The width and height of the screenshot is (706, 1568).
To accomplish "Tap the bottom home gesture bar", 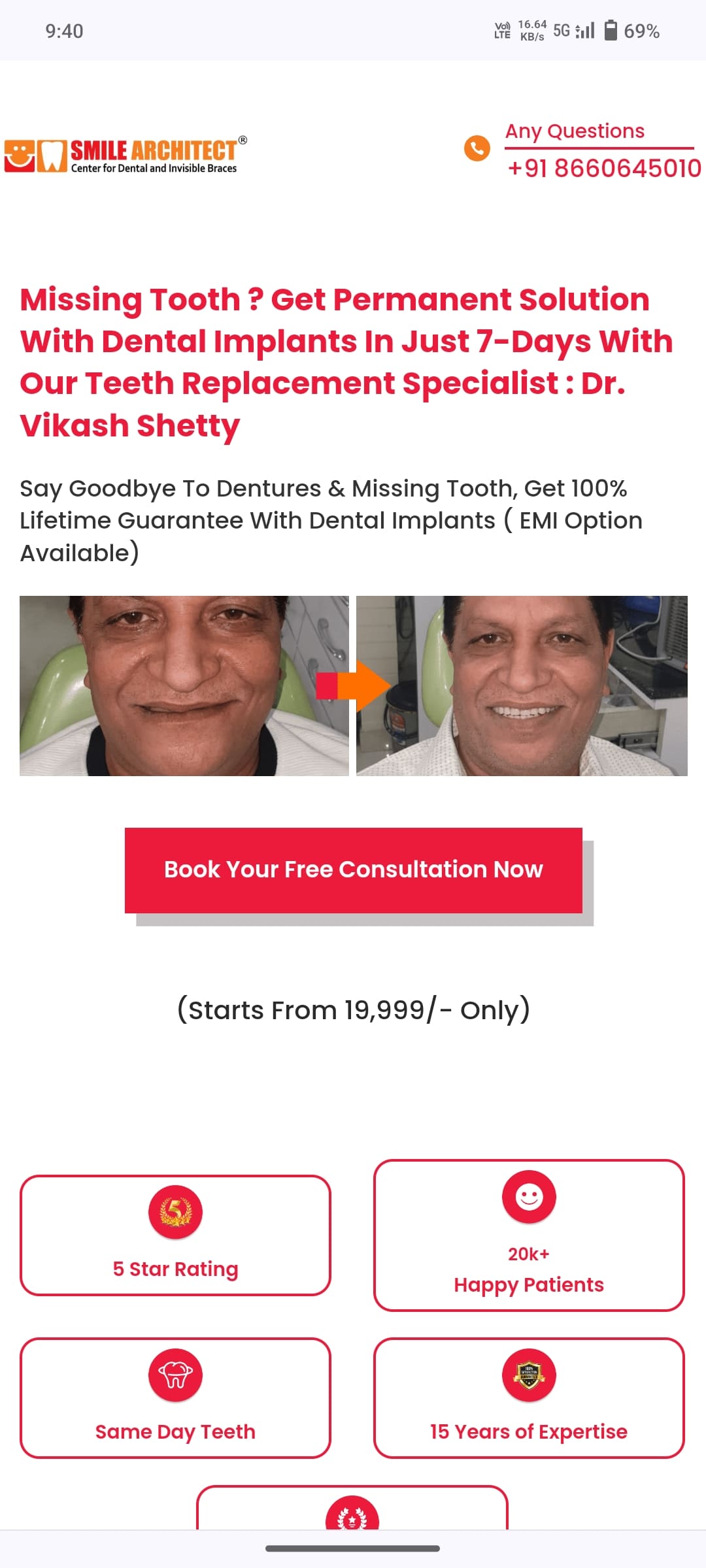I will (x=352, y=1548).
